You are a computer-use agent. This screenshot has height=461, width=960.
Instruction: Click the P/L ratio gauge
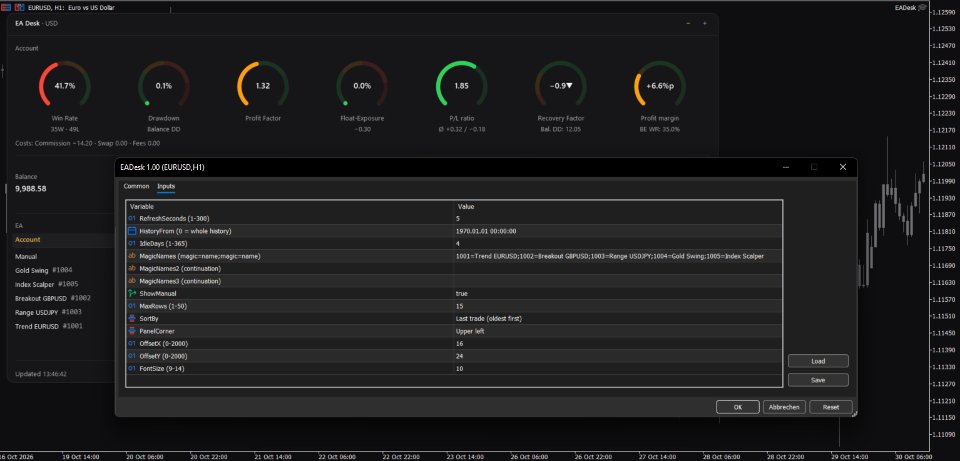461,86
